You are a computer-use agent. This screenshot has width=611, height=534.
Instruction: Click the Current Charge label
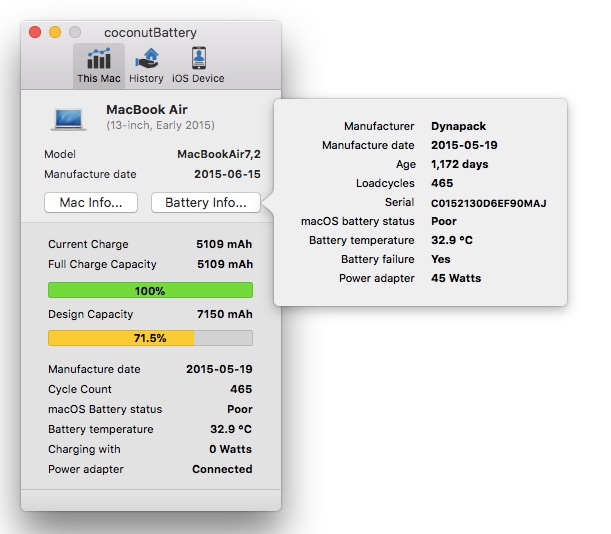(88, 244)
